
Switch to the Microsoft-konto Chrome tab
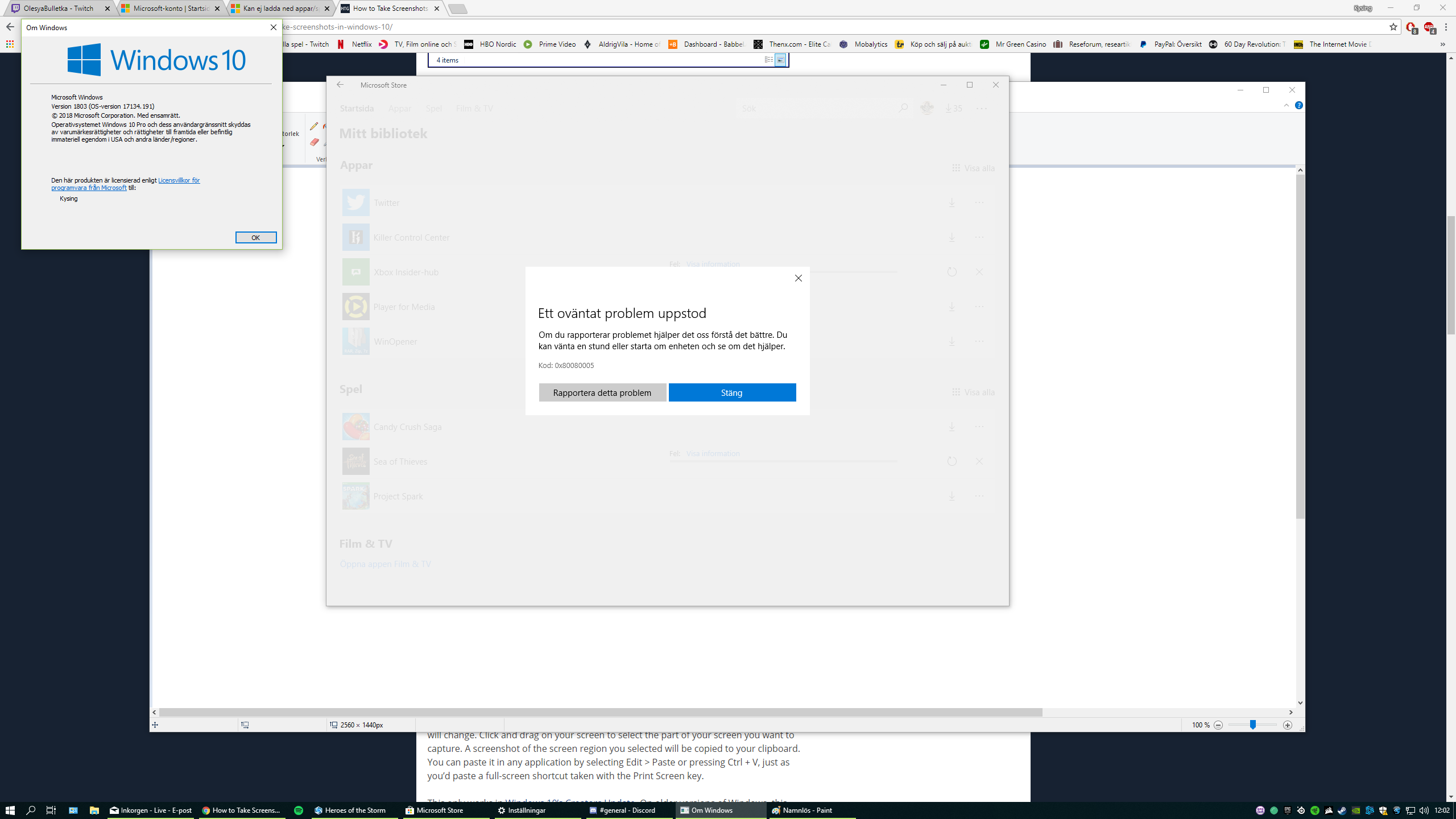(x=171, y=9)
